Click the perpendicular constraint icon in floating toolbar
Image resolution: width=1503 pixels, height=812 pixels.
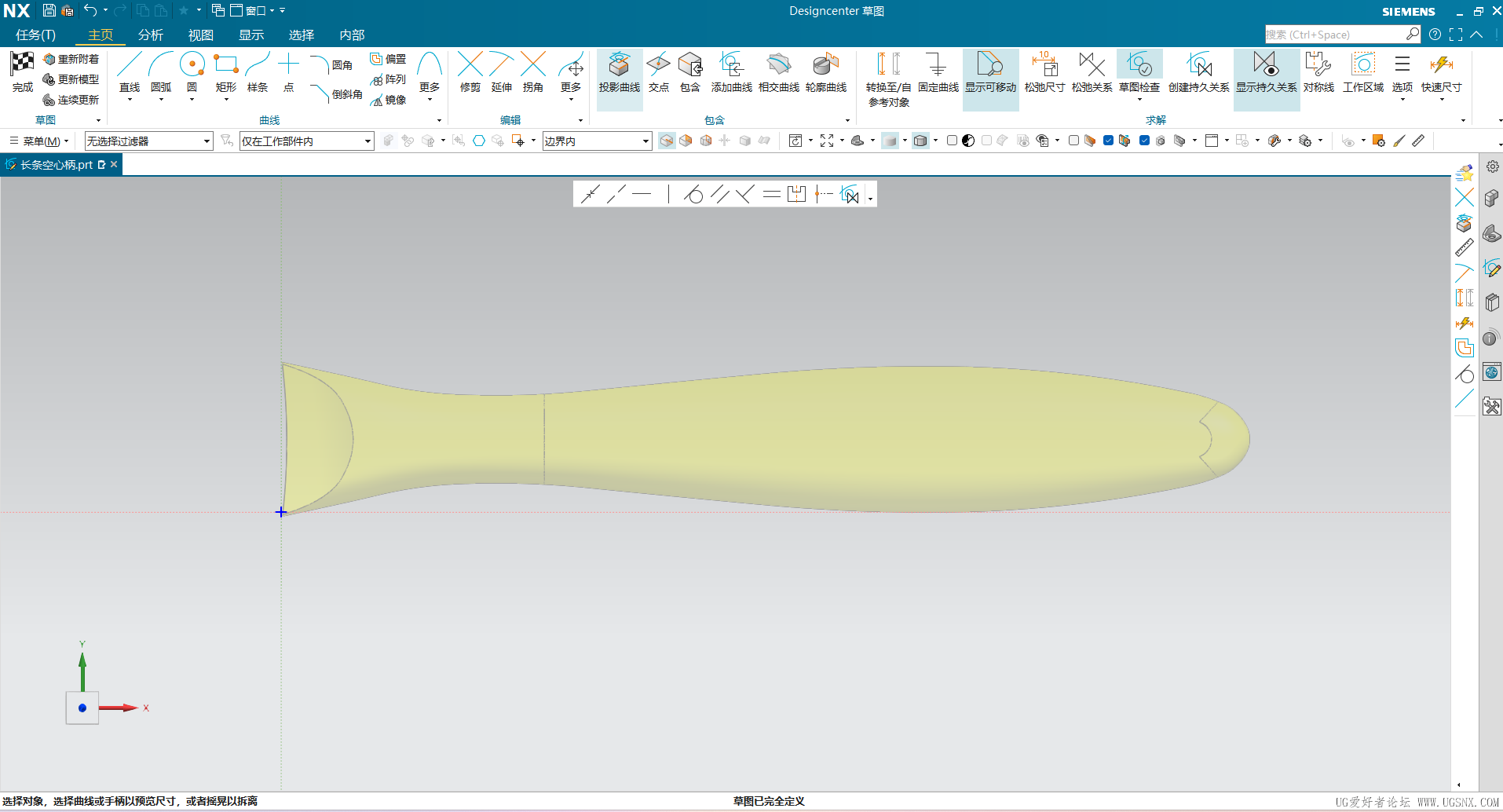pyautogui.click(x=745, y=194)
